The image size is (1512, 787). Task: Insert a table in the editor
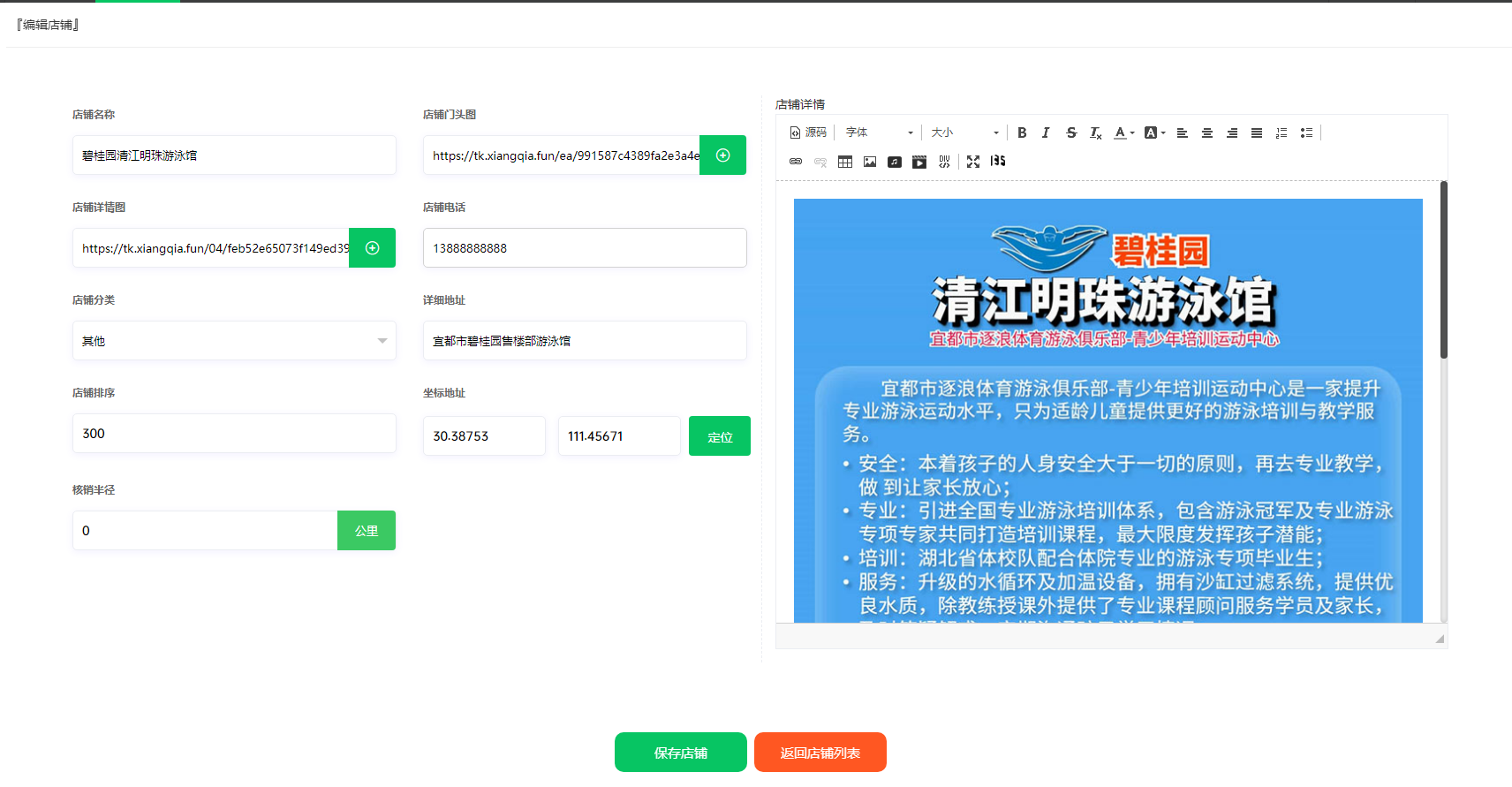[x=845, y=162]
